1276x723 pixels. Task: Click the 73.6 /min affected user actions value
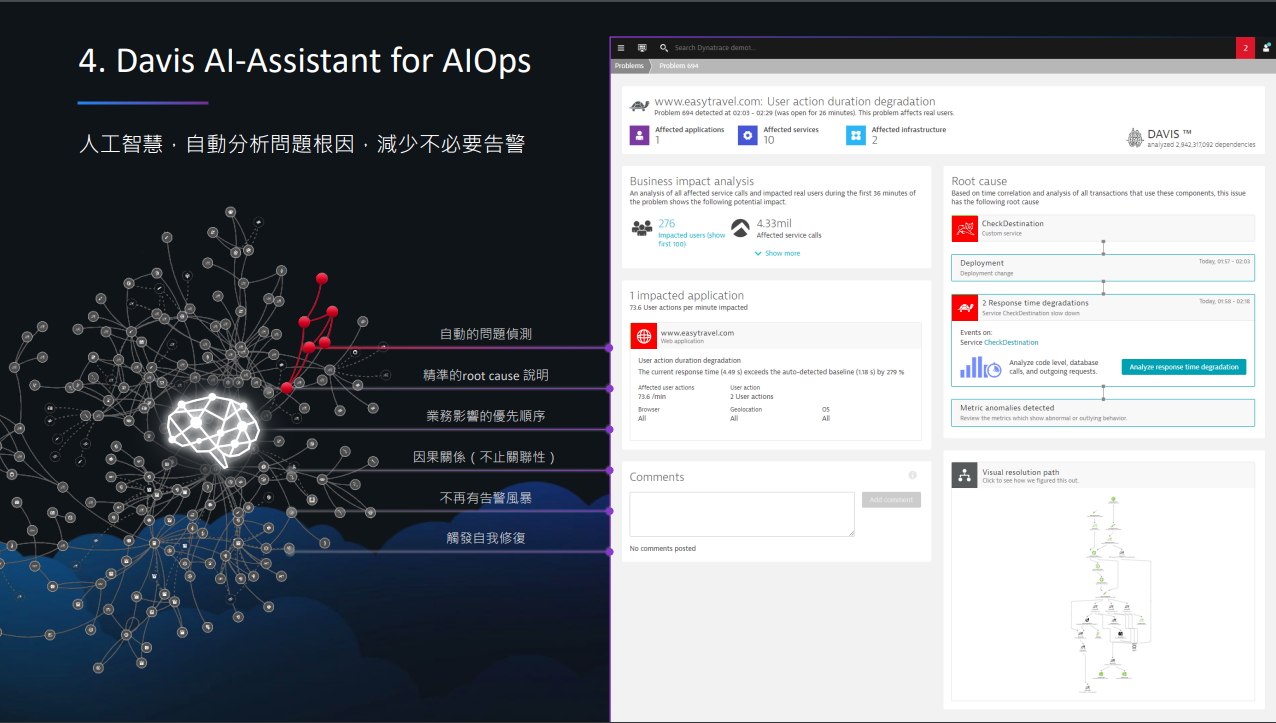[652, 397]
